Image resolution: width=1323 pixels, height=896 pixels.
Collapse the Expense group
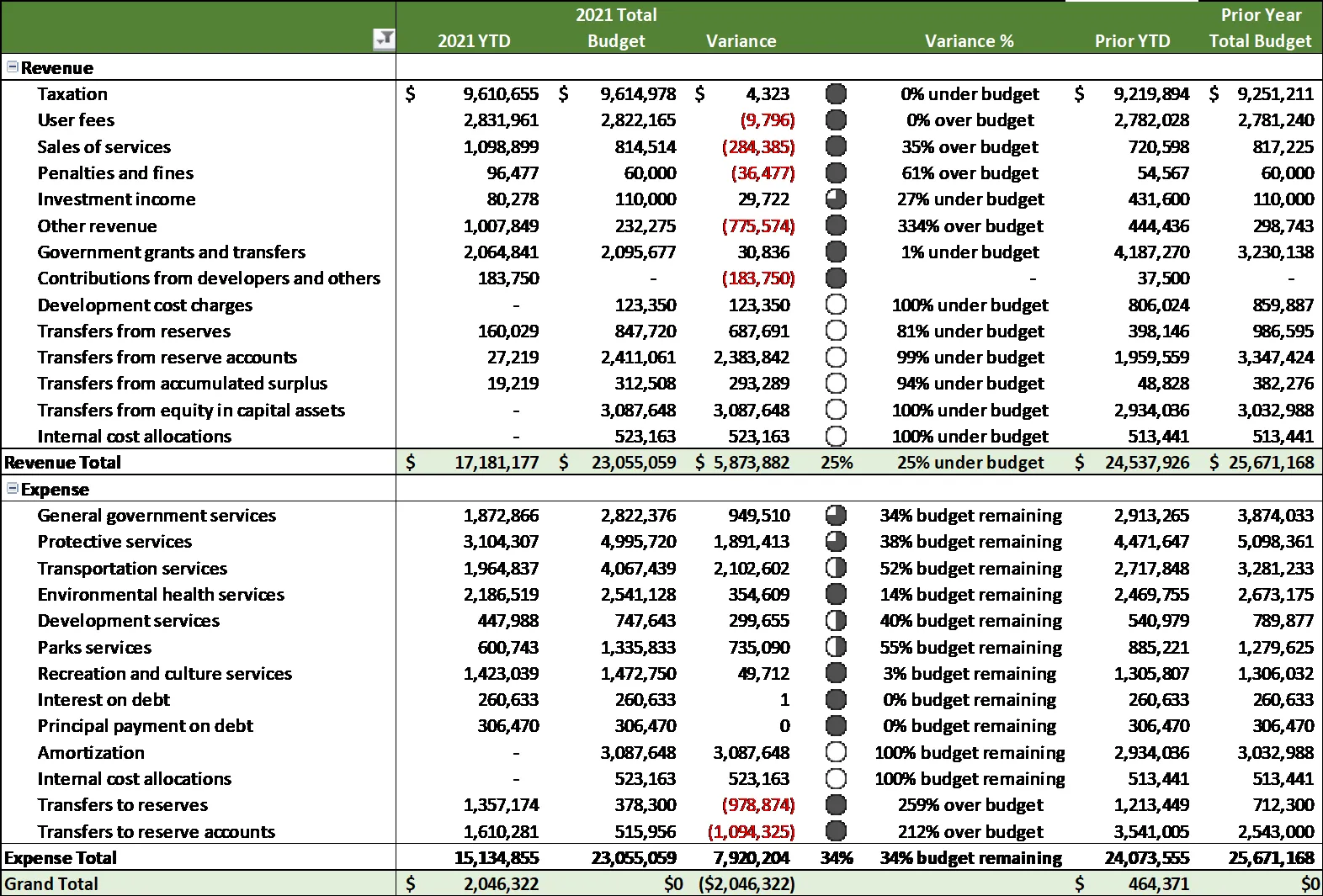(x=12, y=488)
